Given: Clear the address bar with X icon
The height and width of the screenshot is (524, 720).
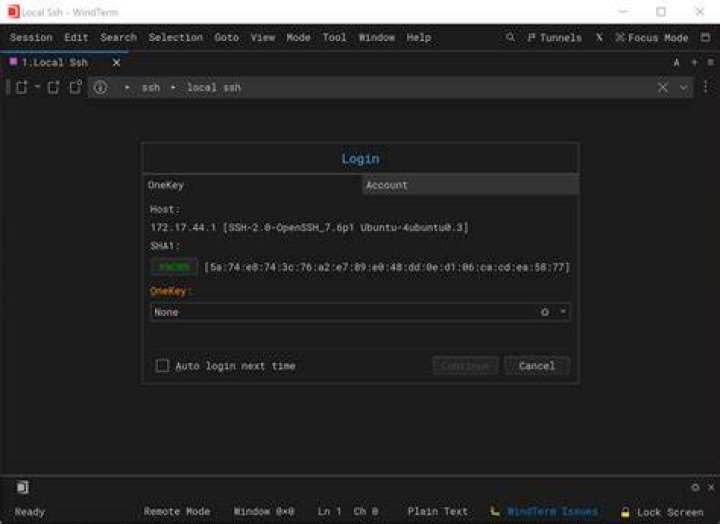Looking at the screenshot, I should click(x=663, y=87).
